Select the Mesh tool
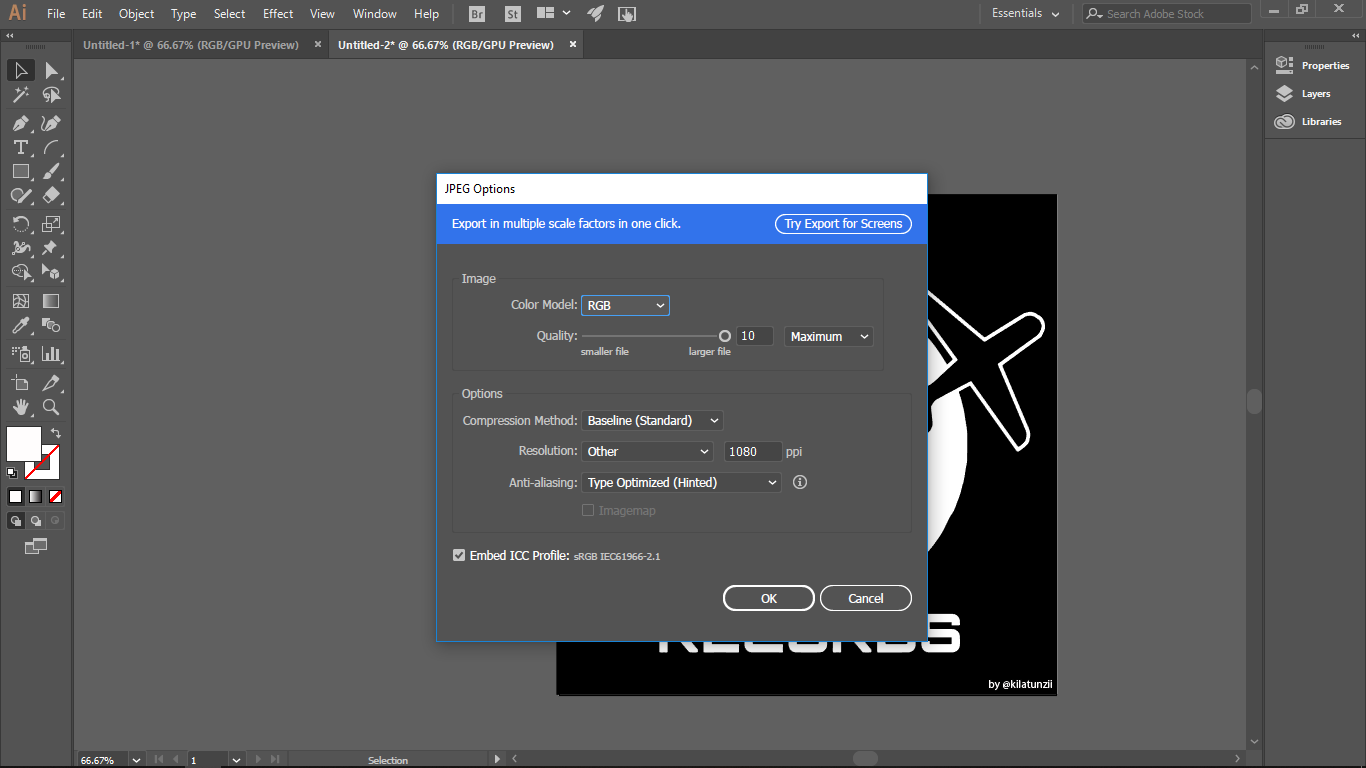 click(x=21, y=301)
